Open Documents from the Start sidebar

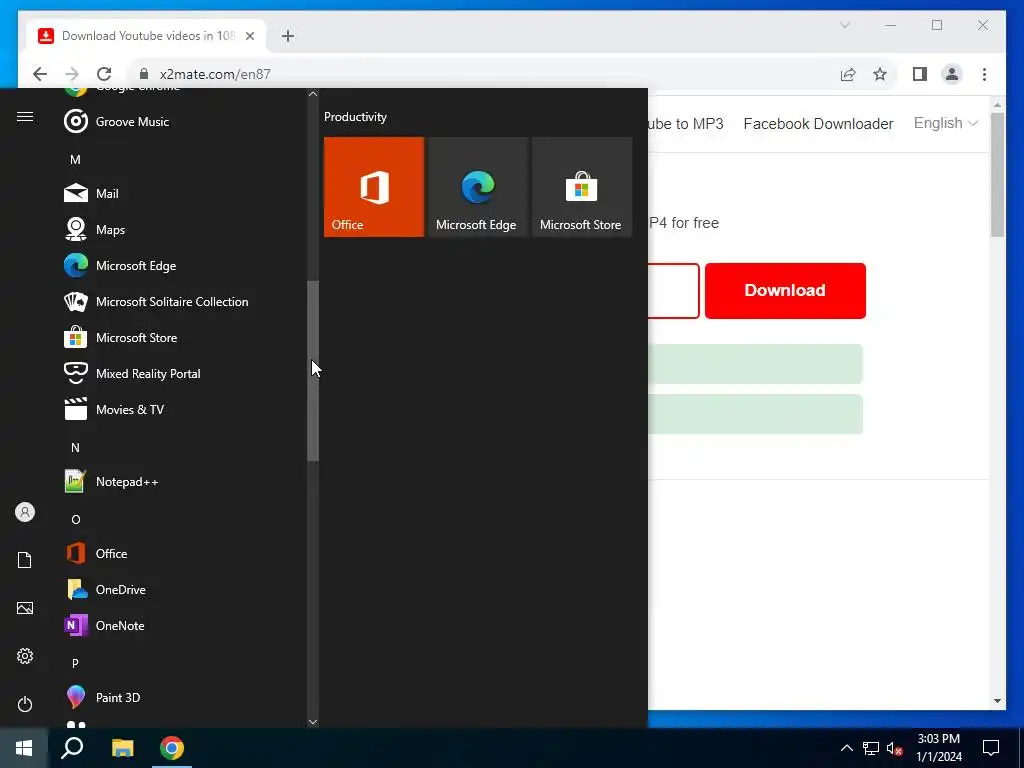point(25,560)
